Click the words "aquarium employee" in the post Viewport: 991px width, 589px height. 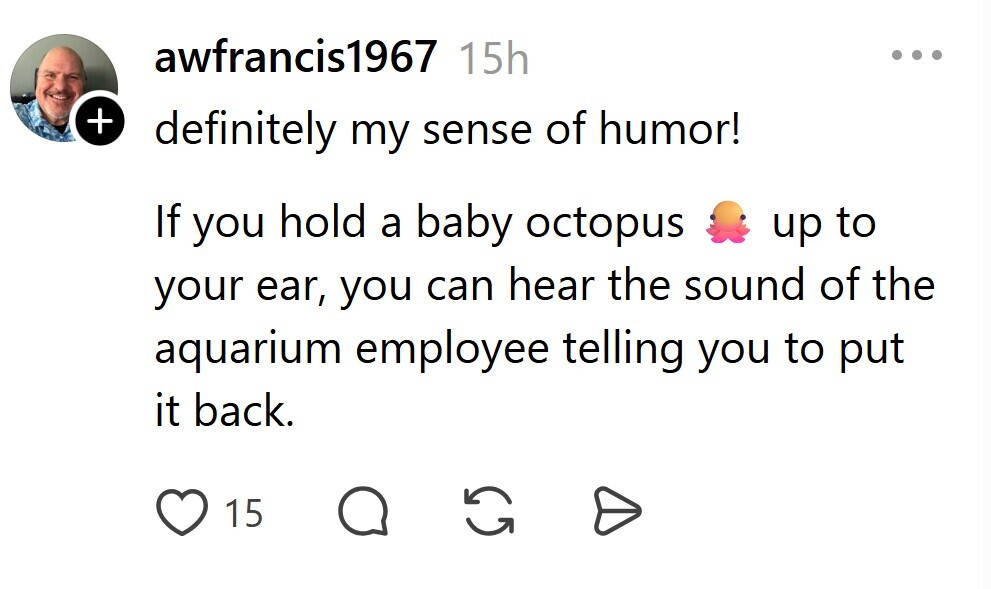pyautogui.click(x=352, y=349)
